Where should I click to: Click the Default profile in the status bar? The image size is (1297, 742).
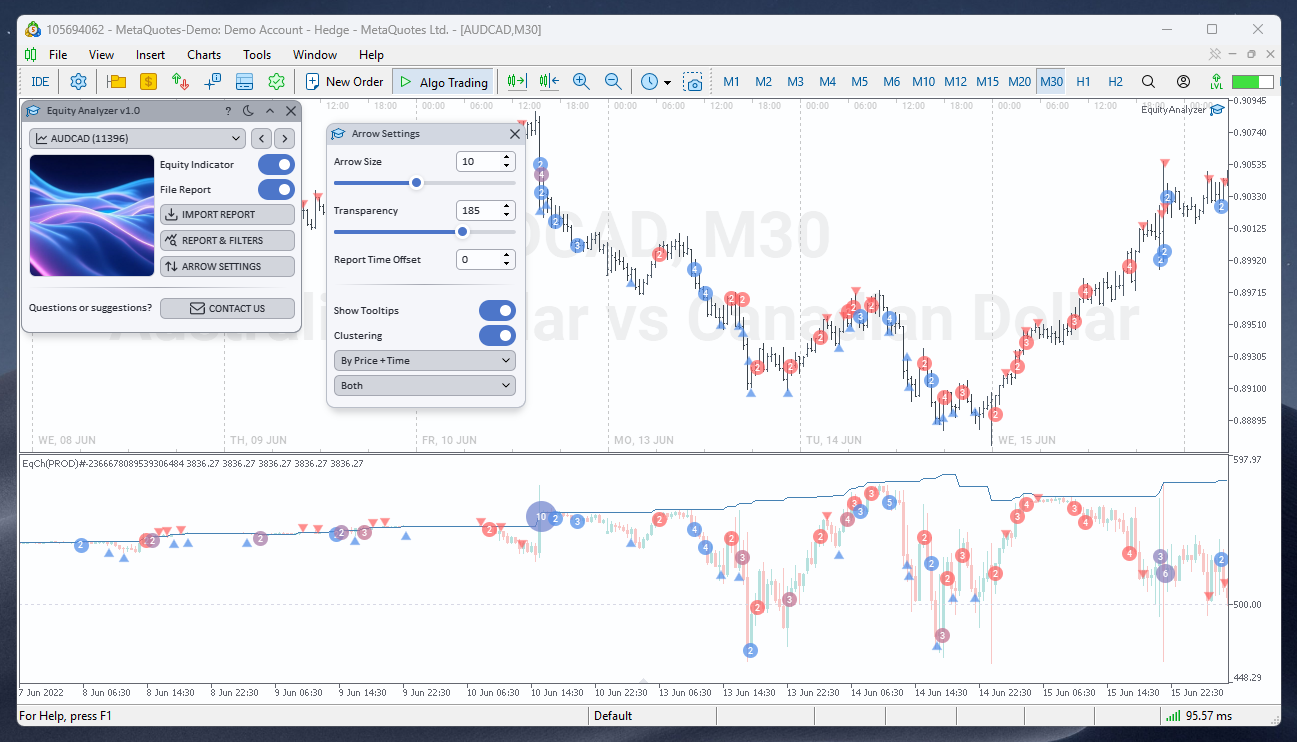(x=613, y=716)
